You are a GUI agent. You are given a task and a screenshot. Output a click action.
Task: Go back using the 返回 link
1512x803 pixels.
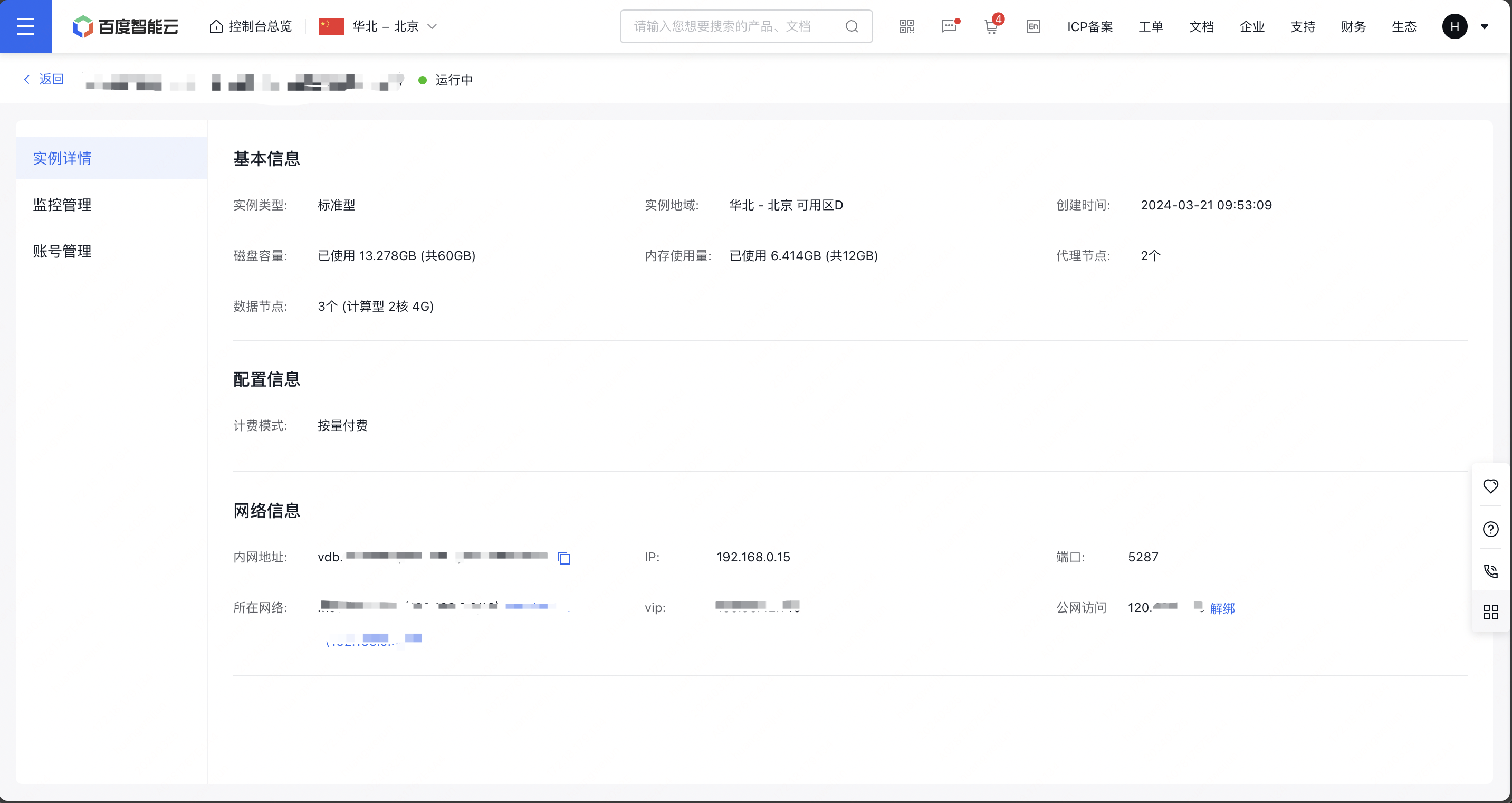pyautogui.click(x=43, y=79)
